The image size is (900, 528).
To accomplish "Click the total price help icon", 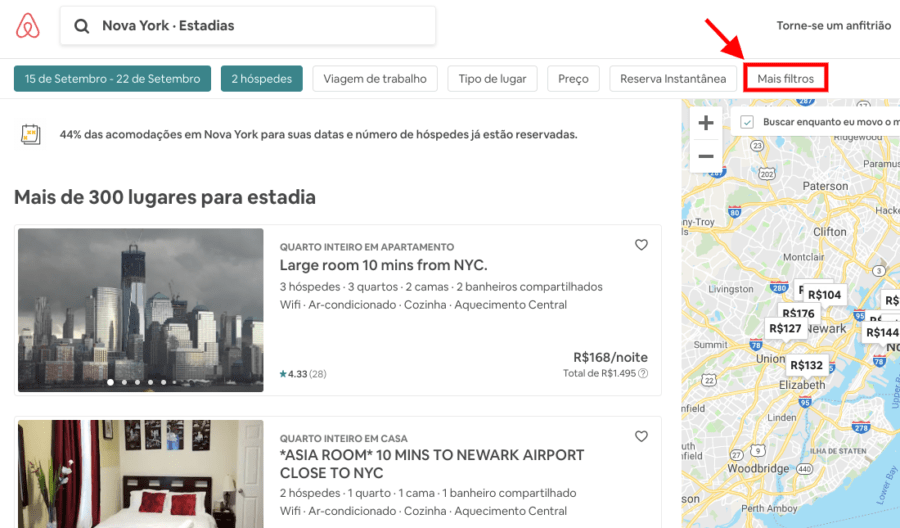I will pos(643,374).
